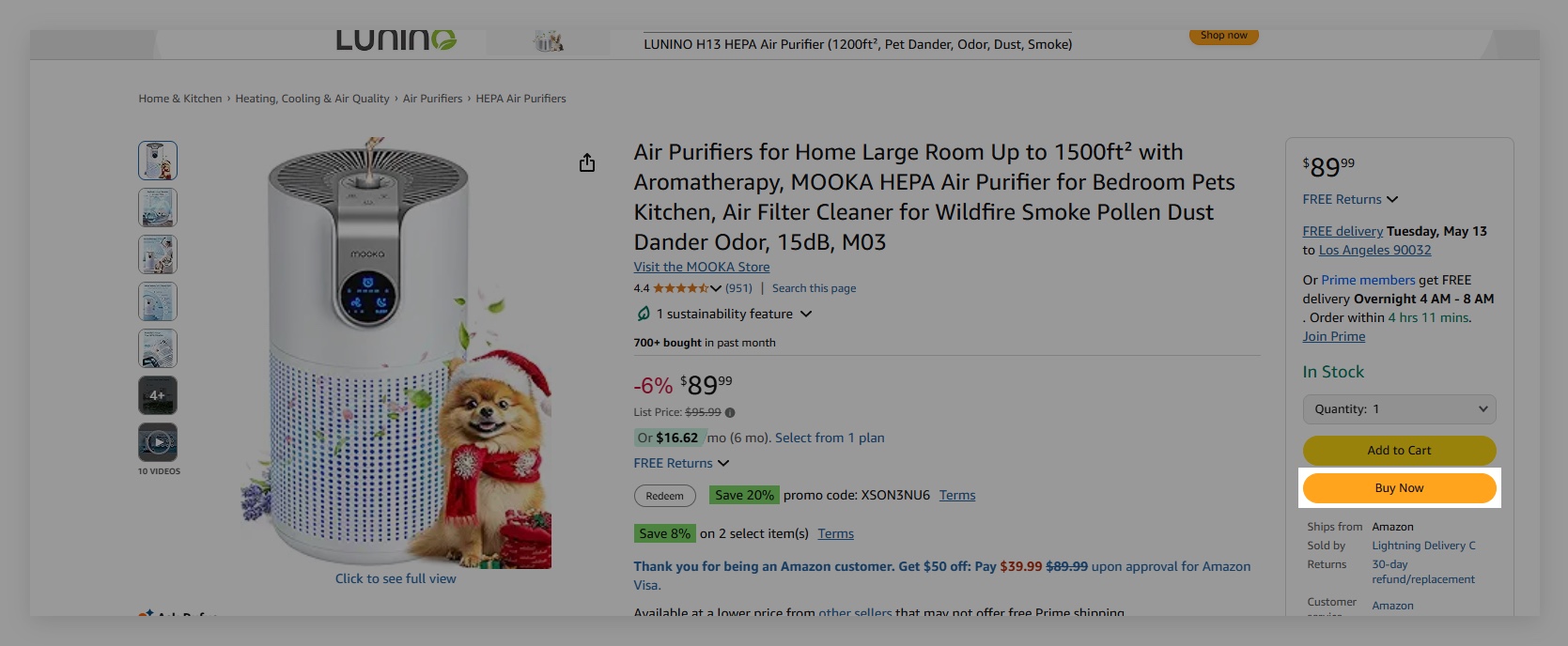Click the small product picture in the LUNINO ad
1568x646 pixels.
click(548, 41)
